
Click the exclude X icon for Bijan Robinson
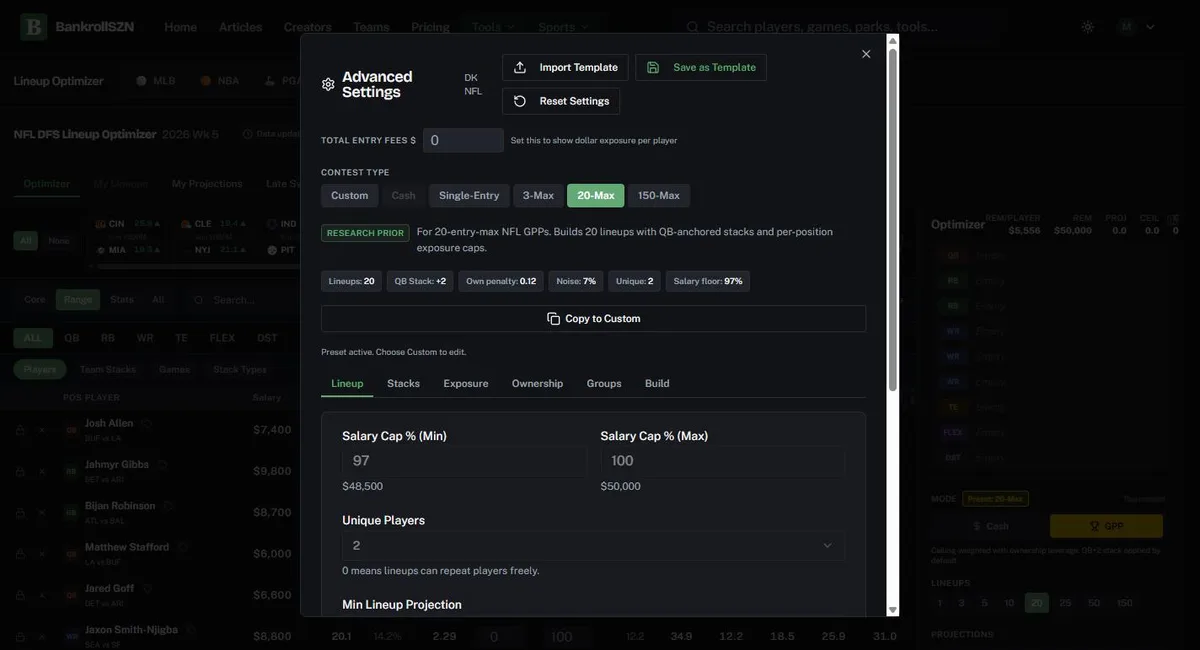click(x=42, y=513)
